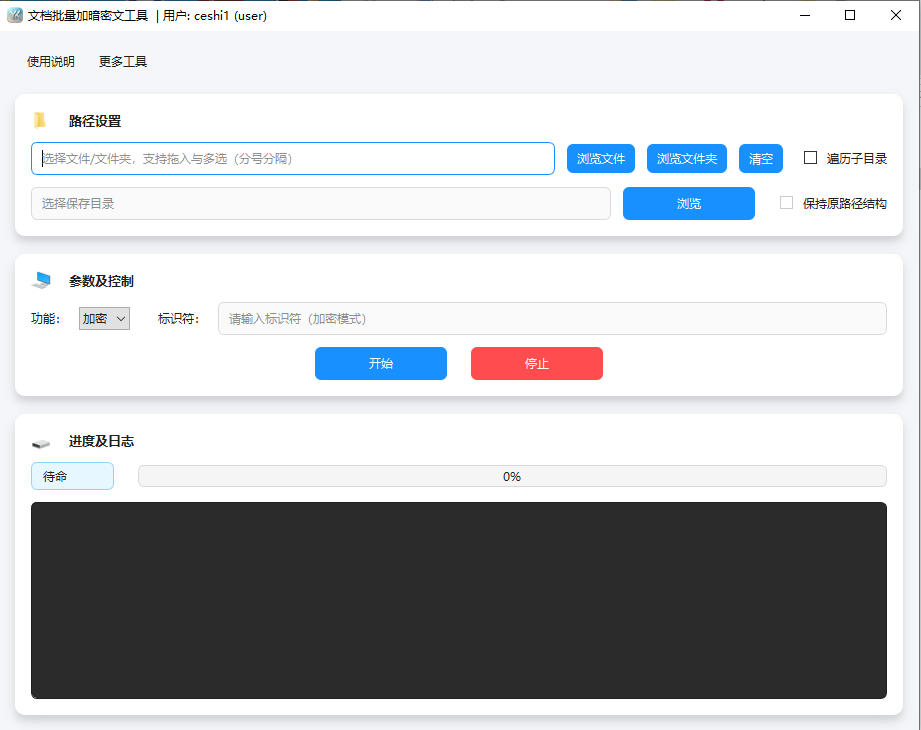Screen dimensions: 921x730
Task: Click the app icon in the title bar
Action: point(15,15)
